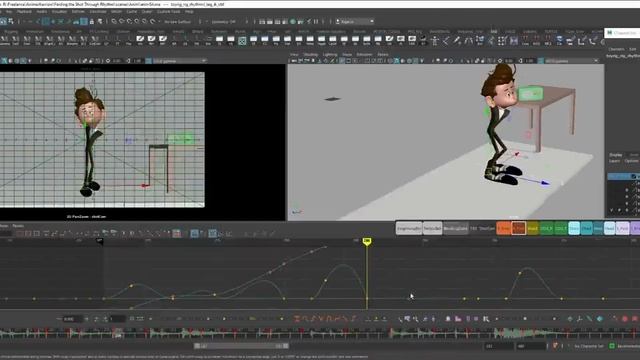The width and height of the screenshot is (640, 360).
Task: Click the yellow picker button
Action: [533, 229]
